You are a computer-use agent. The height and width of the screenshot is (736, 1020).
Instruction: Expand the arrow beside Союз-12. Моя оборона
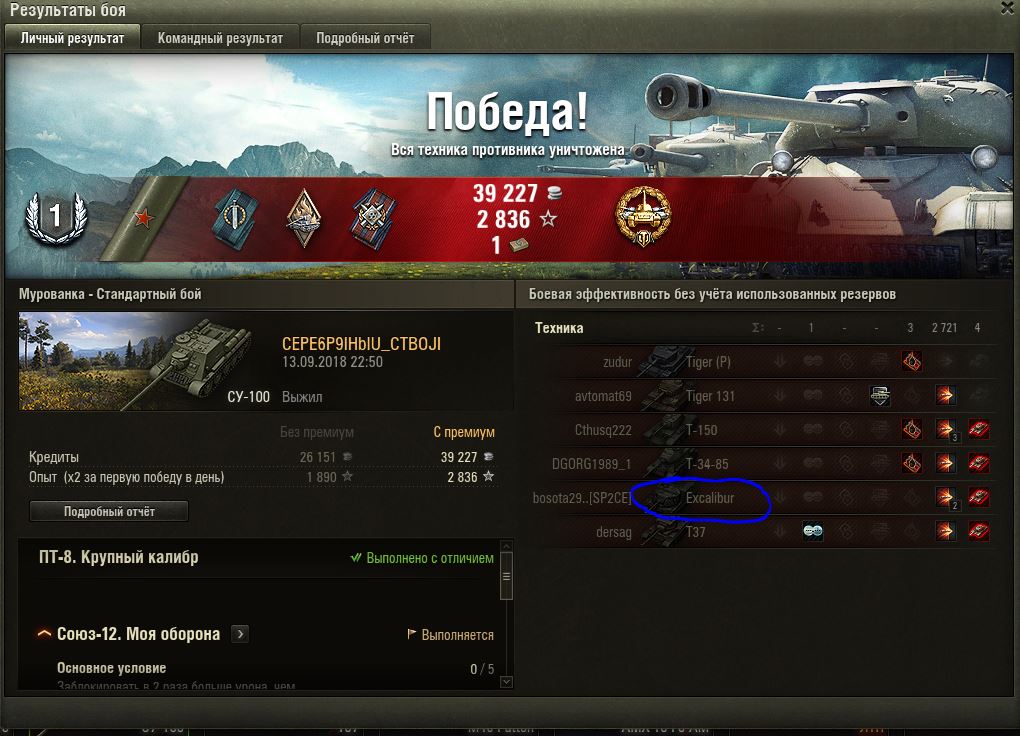pos(240,634)
